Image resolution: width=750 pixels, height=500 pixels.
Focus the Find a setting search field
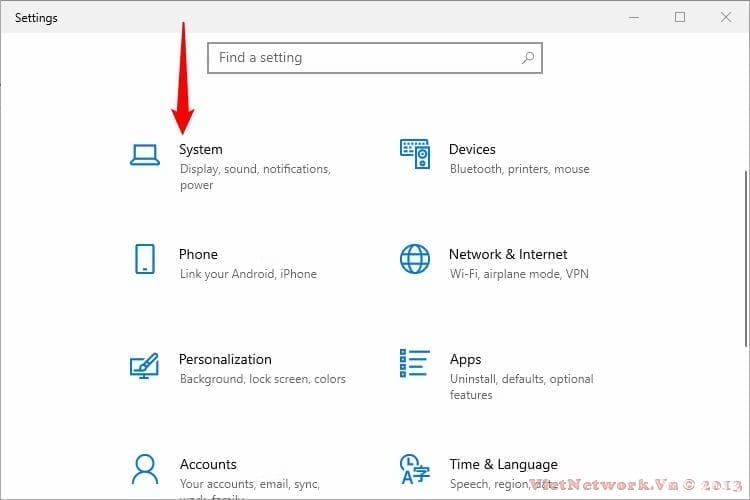[x=365, y=58]
